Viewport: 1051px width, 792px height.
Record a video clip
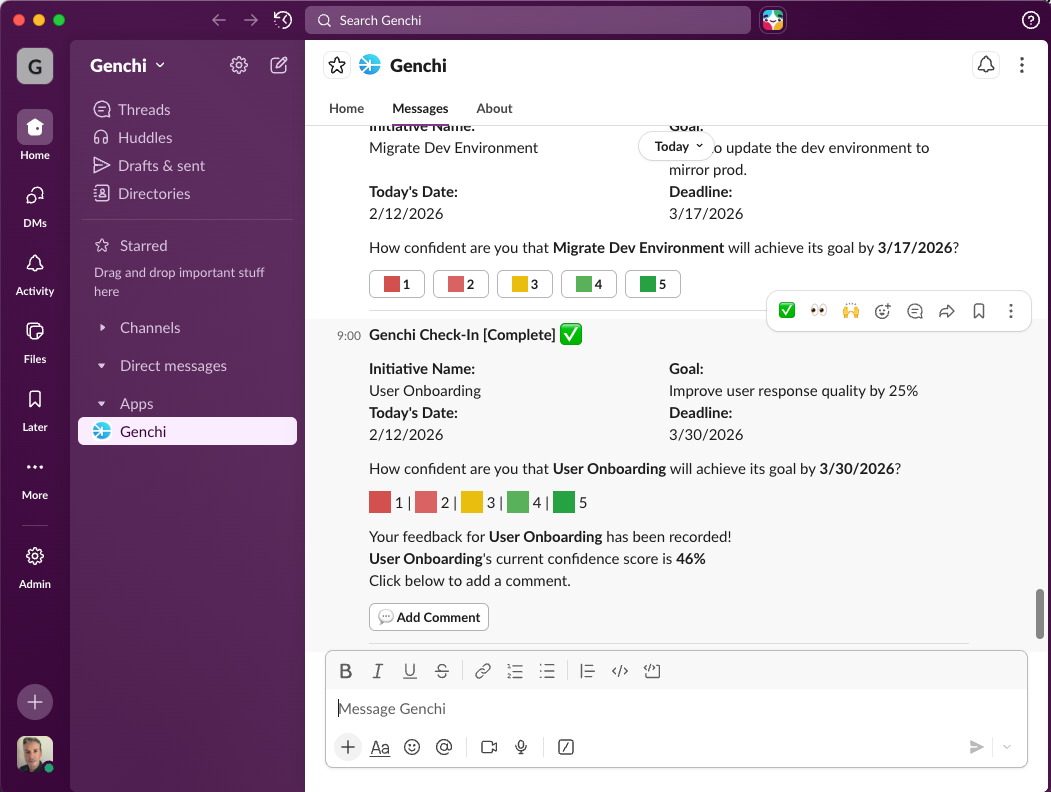[489, 747]
